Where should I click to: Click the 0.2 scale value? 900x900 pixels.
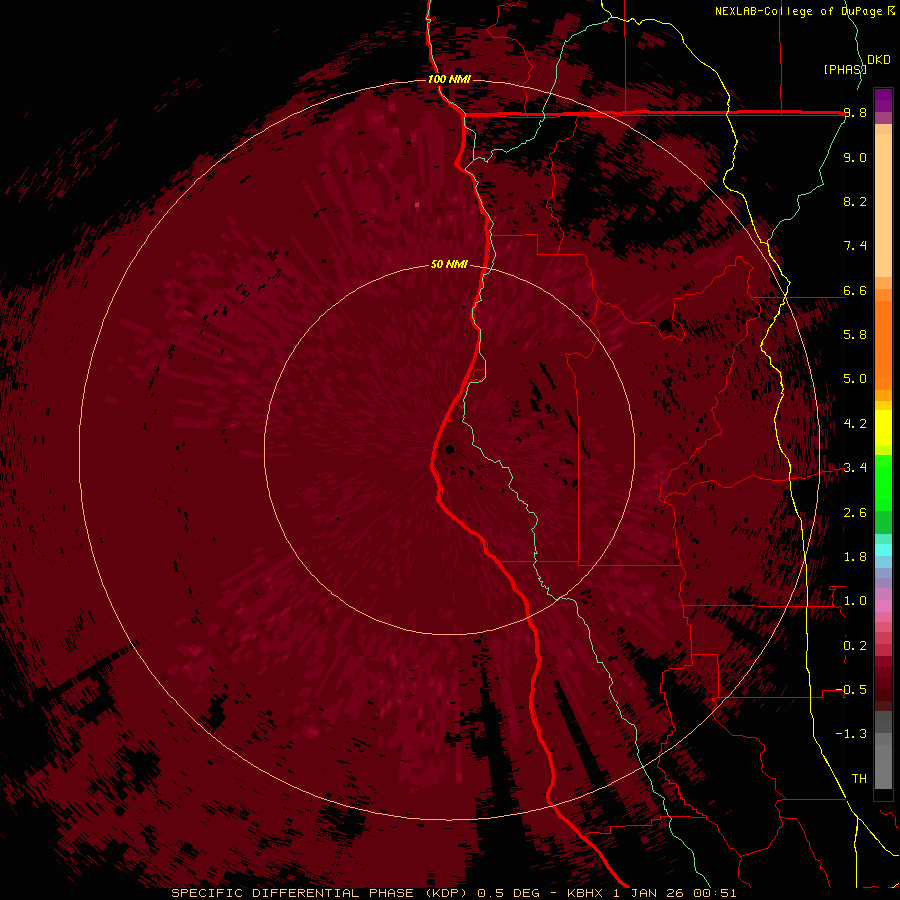click(855, 645)
